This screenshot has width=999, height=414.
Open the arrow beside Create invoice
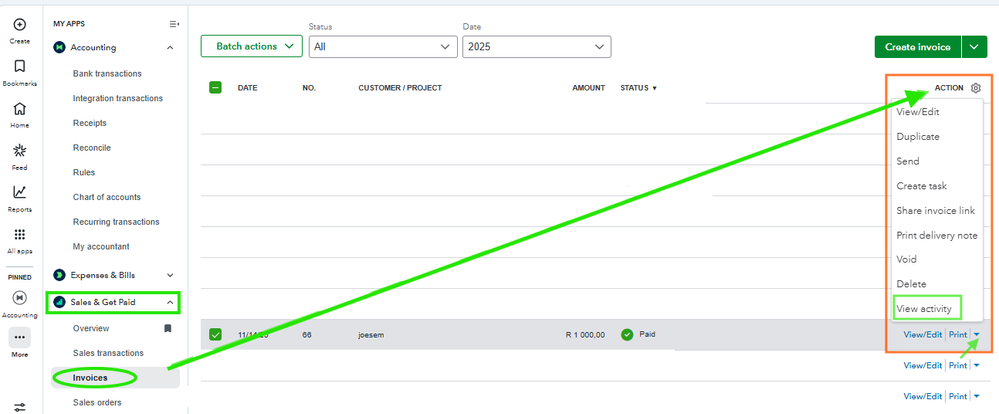[x=974, y=47]
